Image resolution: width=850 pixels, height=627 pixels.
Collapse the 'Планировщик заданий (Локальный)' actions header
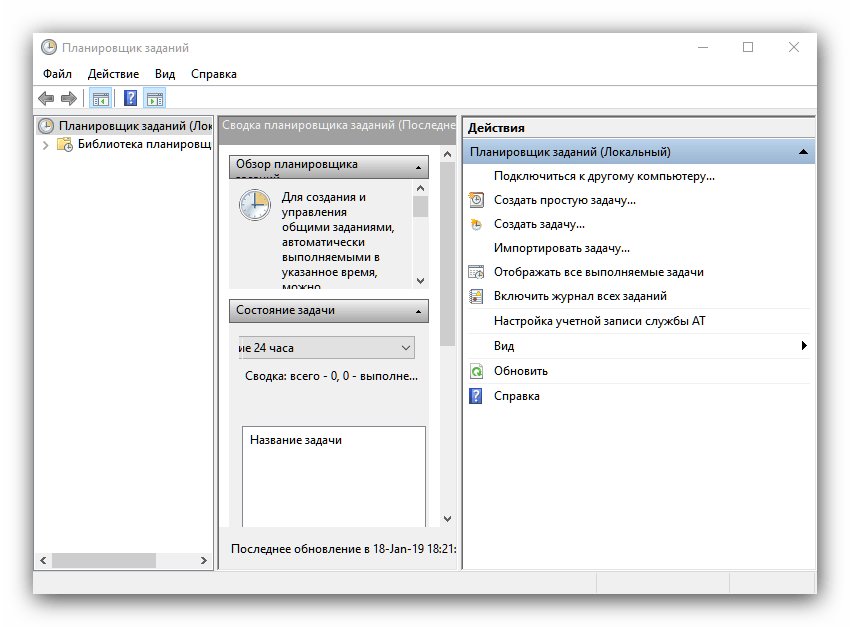[x=803, y=152]
